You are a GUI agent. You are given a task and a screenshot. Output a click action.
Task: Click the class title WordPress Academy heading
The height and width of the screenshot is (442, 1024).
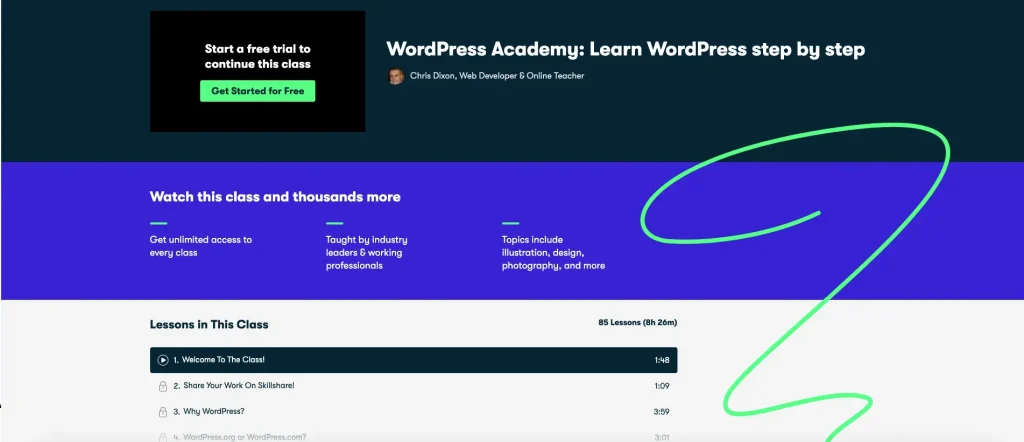626,50
